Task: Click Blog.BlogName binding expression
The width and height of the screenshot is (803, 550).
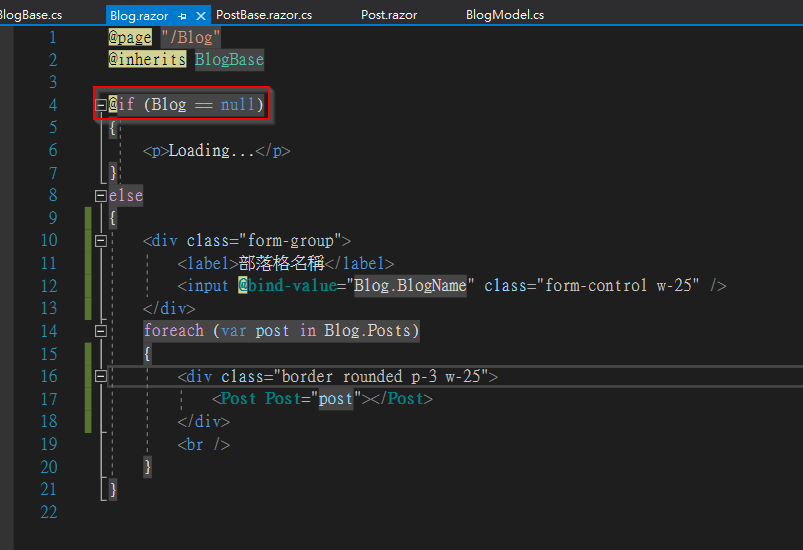Action: pos(410,285)
